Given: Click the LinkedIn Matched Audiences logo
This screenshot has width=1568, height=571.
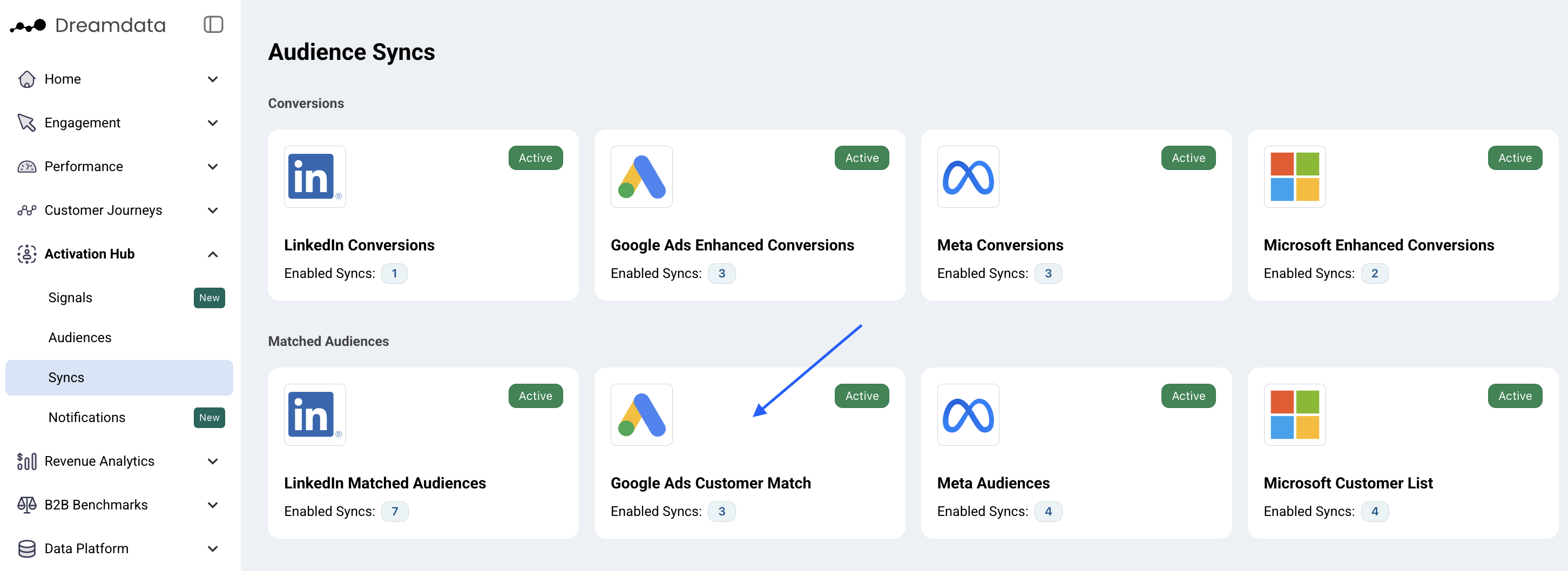Looking at the screenshot, I should point(315,414).
